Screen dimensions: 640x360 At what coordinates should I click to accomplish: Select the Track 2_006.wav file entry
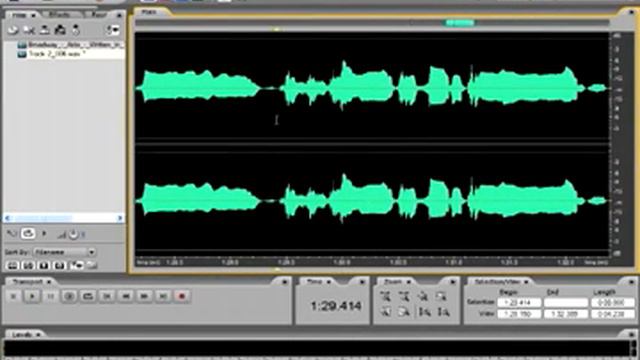click(x=70, y=53)
